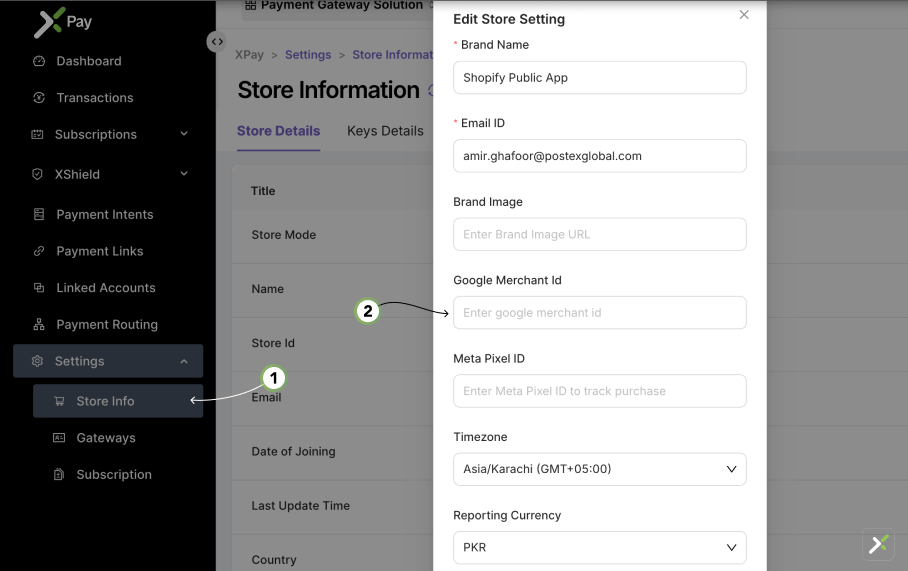Image resolution: width=908 pixels, height=571 pixels.
Task: Expand the XShield menu chevron
Action: 184,174
